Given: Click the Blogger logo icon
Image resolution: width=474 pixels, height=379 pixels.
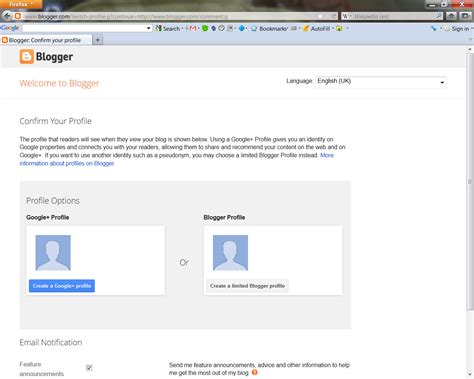Looking at the screenshot, I should (x=27, y=57).
